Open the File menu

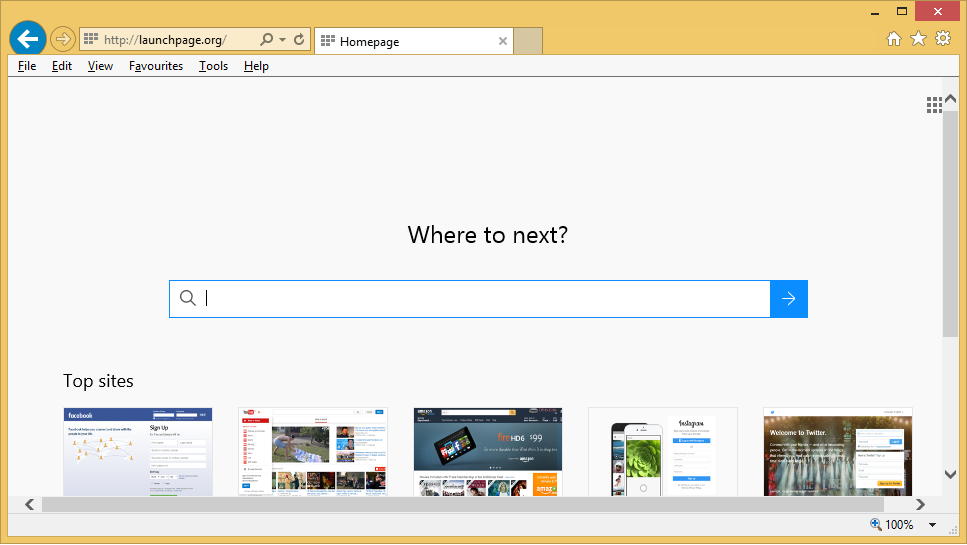[27, 66]
